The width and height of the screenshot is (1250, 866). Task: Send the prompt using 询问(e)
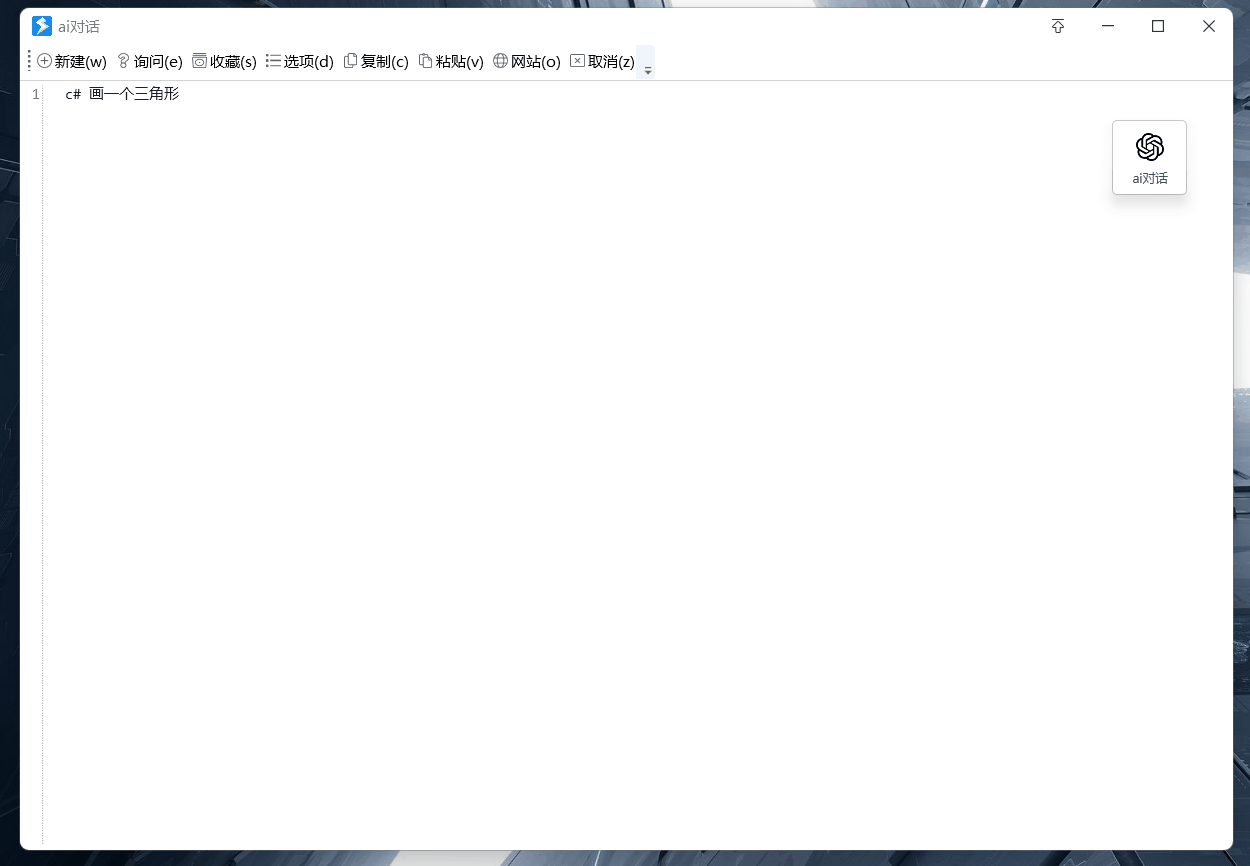pos(150,62)
